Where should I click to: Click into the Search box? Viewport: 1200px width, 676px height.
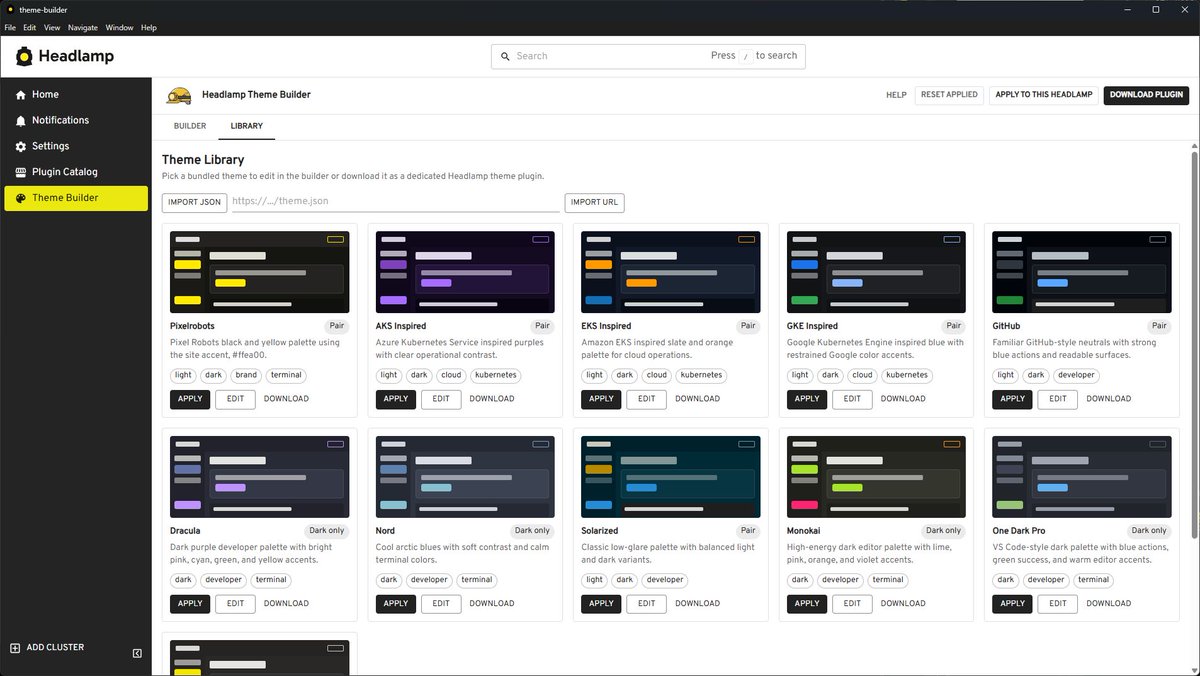648,56
